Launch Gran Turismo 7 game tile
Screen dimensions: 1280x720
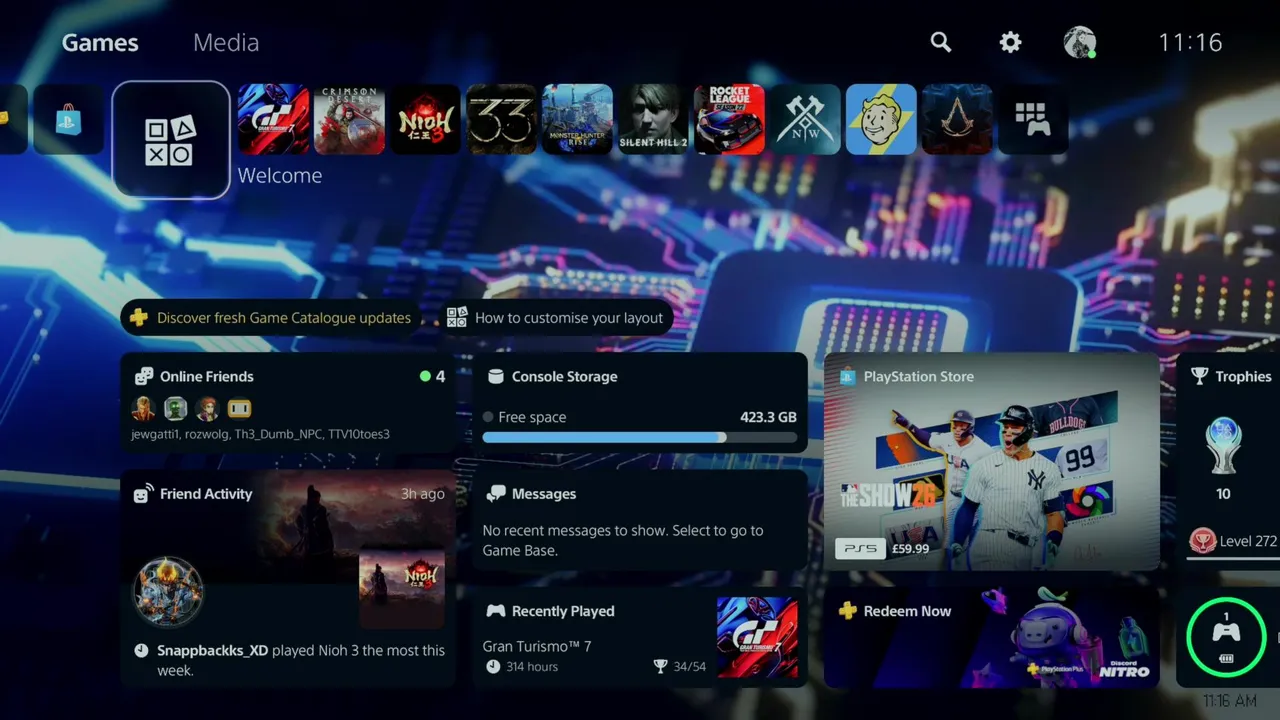click(274, 119)
